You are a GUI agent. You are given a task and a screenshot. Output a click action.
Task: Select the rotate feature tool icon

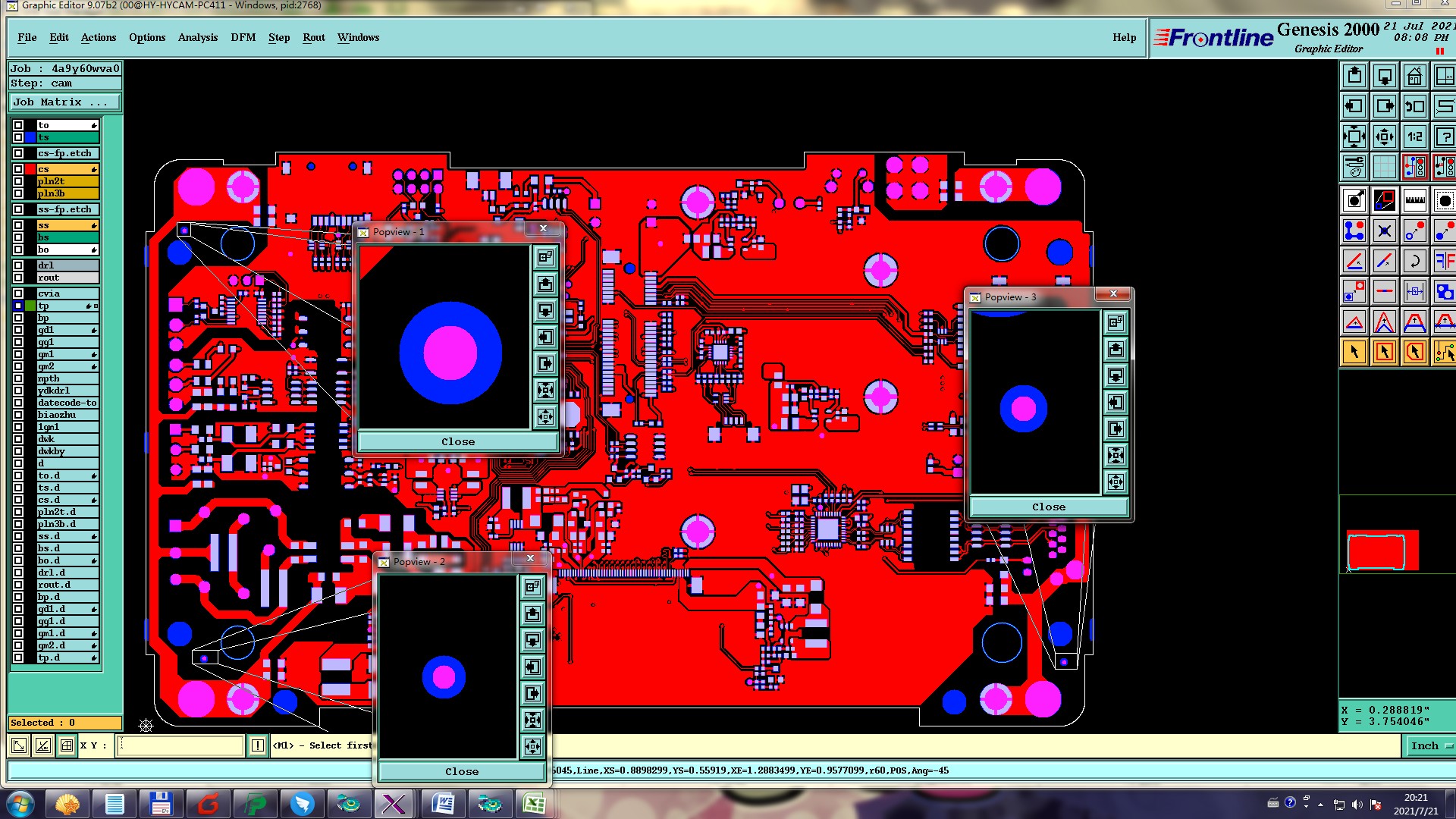(1414, 262)
